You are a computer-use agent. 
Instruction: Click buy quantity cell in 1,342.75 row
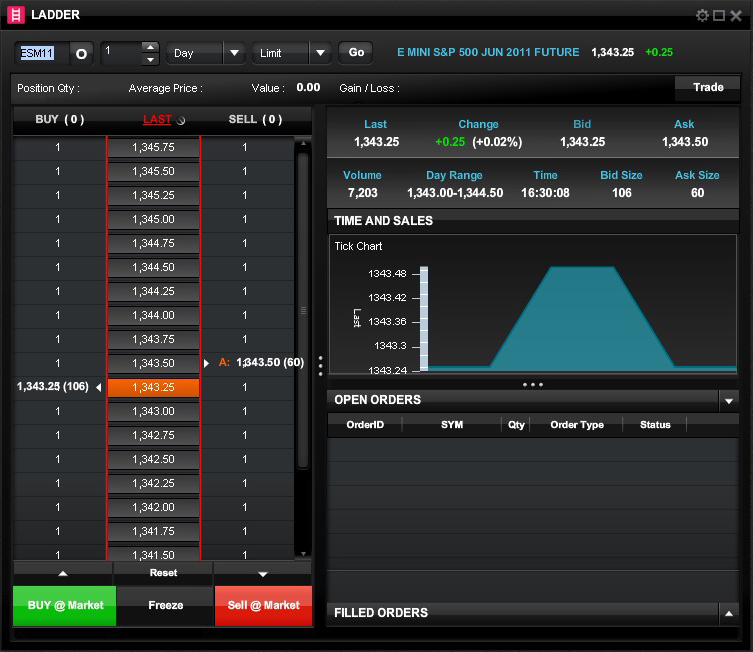pyautogui.click(x=59, y=435)
